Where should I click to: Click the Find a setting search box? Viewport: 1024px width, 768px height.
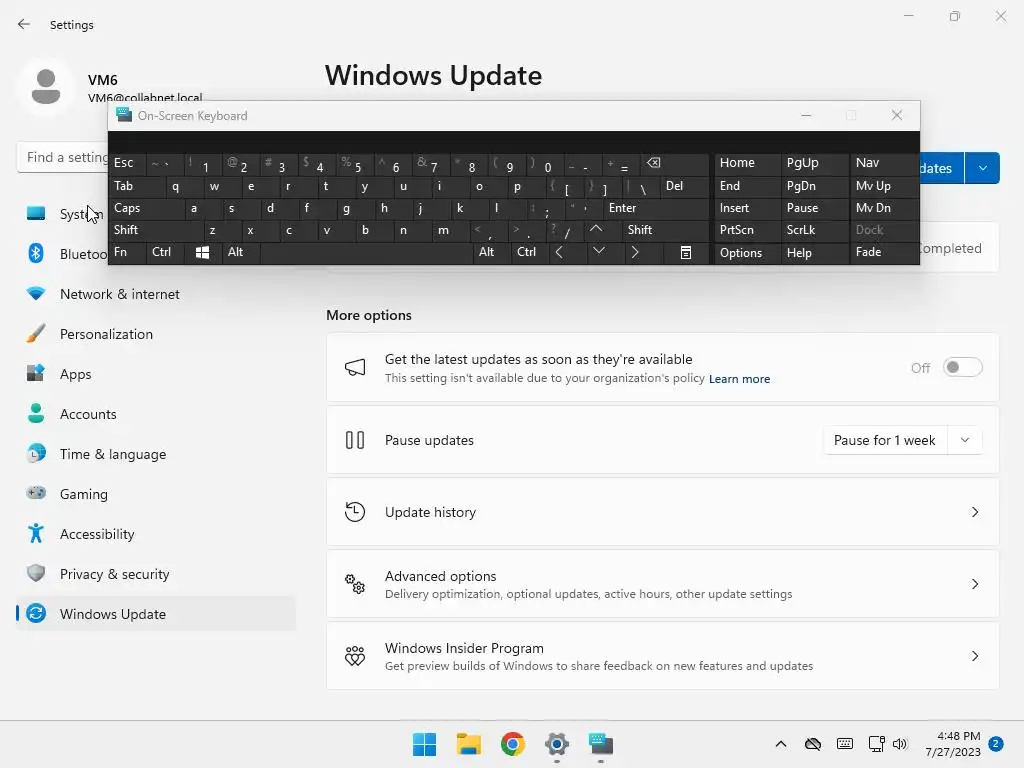click(63, 157)
